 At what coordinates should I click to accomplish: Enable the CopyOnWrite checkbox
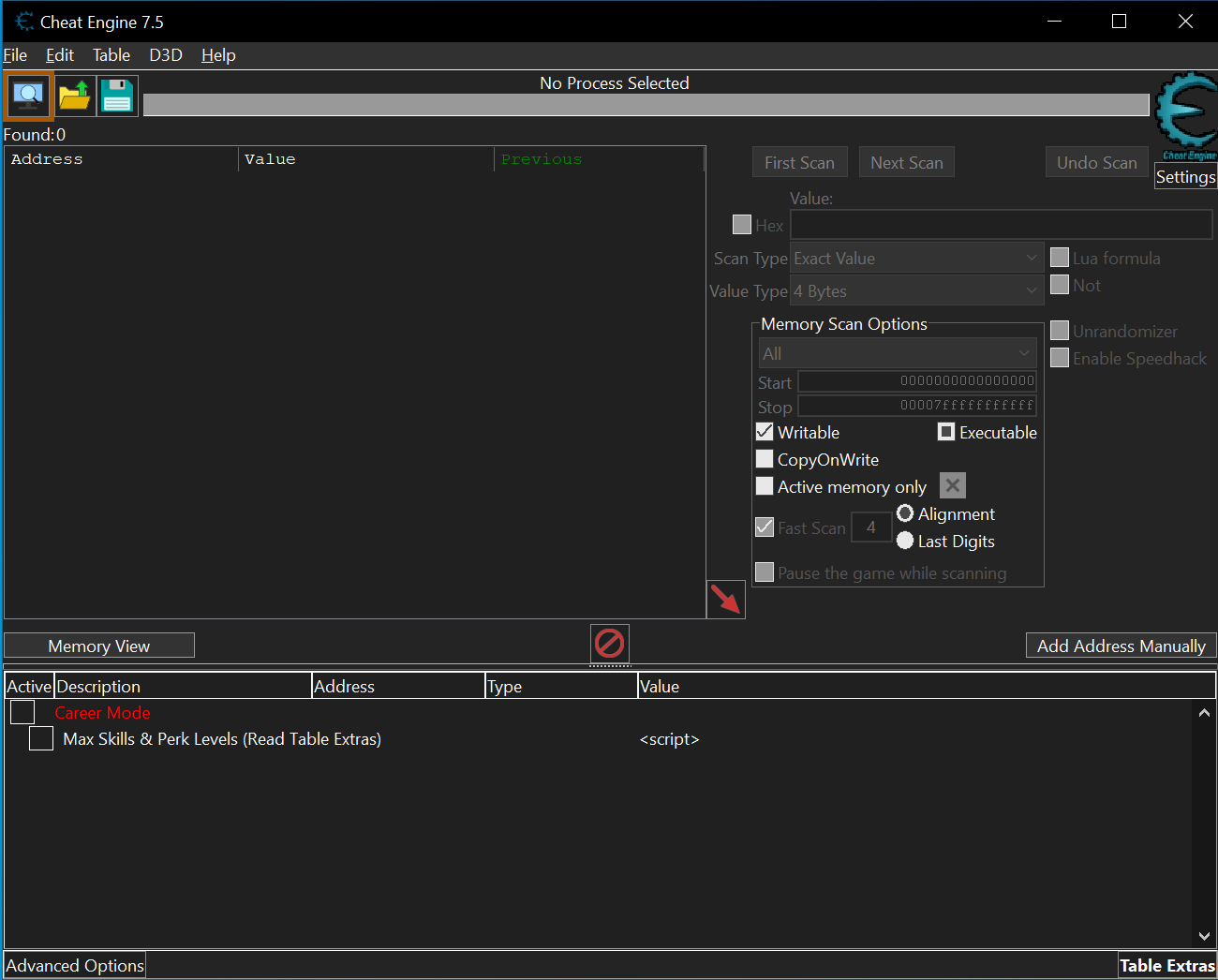[x=765, y=459]
